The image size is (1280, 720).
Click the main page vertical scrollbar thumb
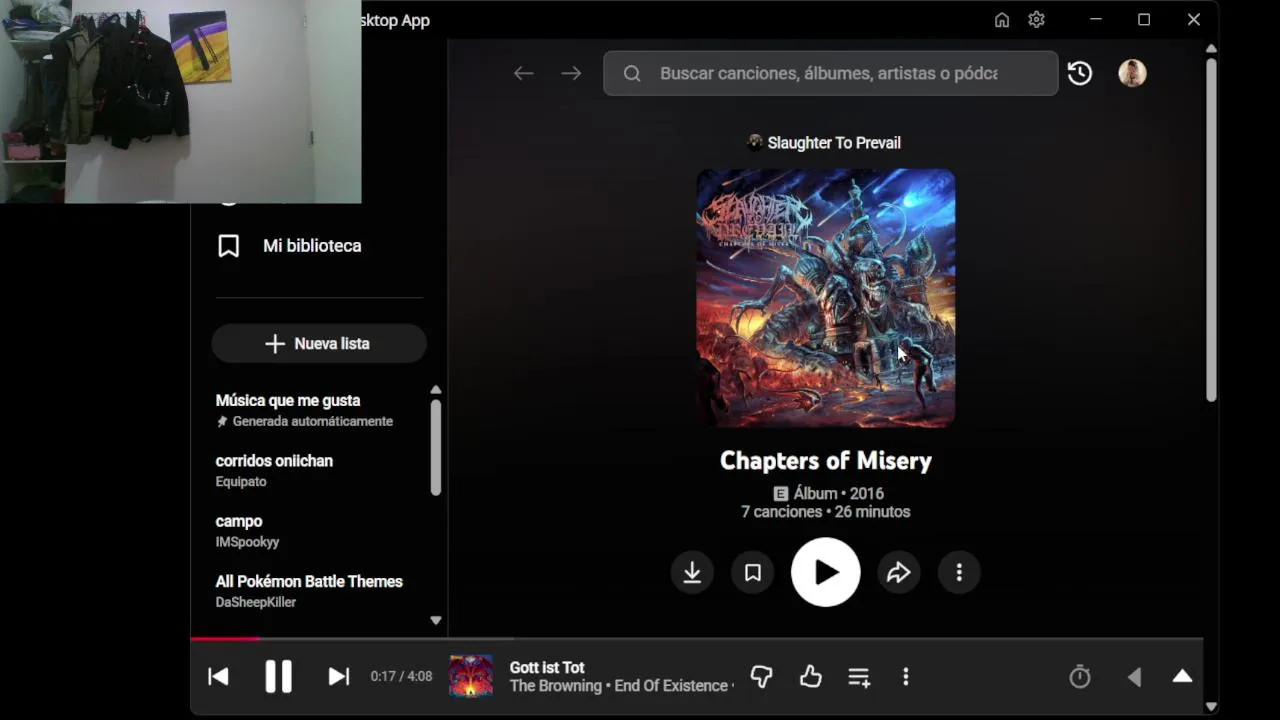coord(1211,230)
